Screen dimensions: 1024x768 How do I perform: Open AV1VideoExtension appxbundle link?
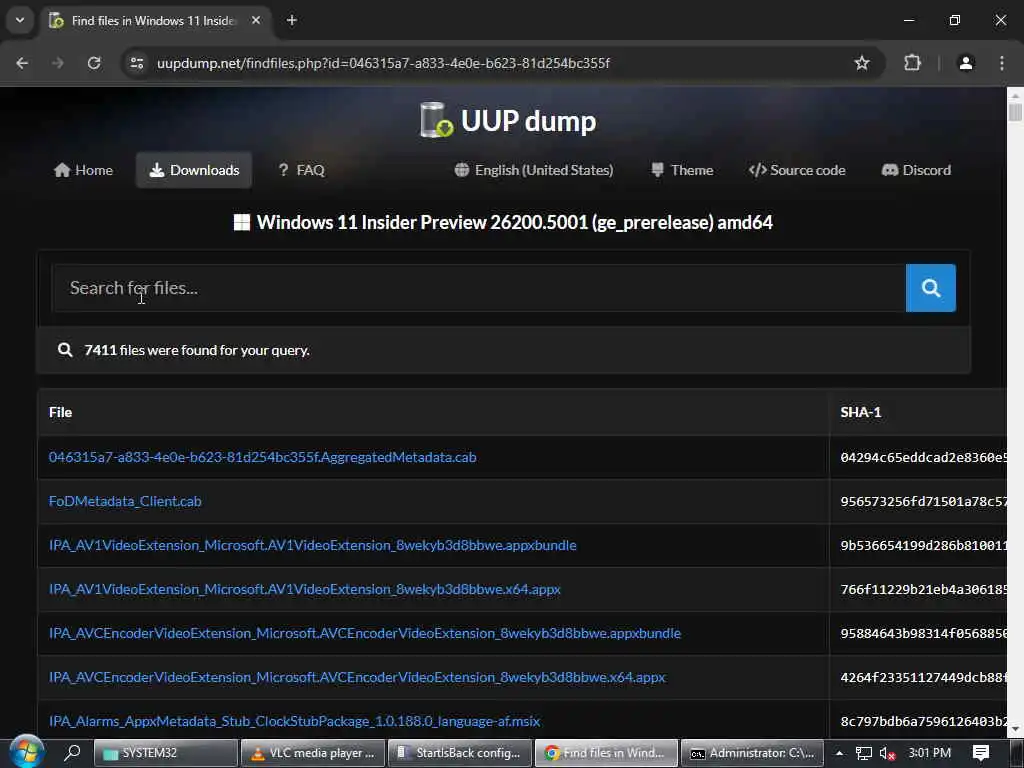[x=313, y=545]
